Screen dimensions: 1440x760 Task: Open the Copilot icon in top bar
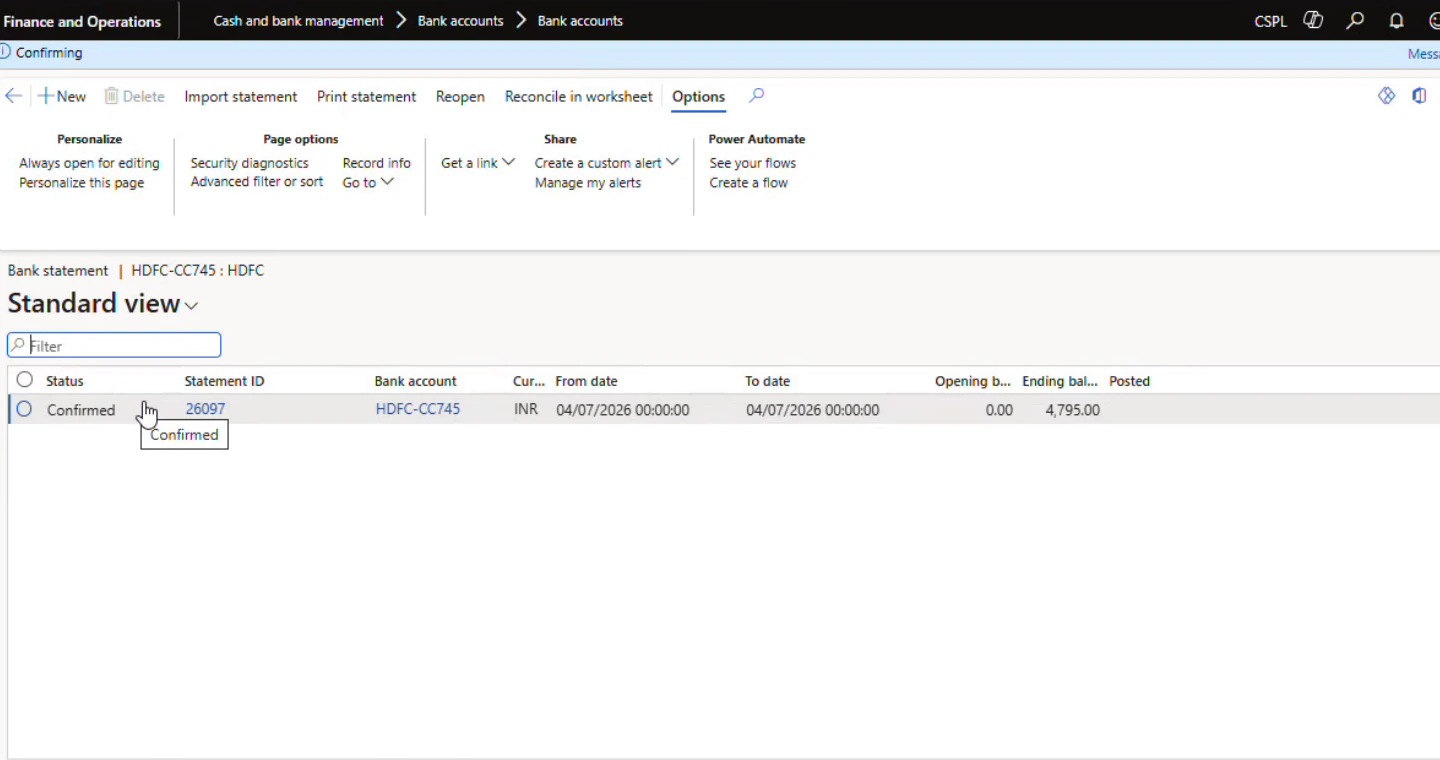1313,20
